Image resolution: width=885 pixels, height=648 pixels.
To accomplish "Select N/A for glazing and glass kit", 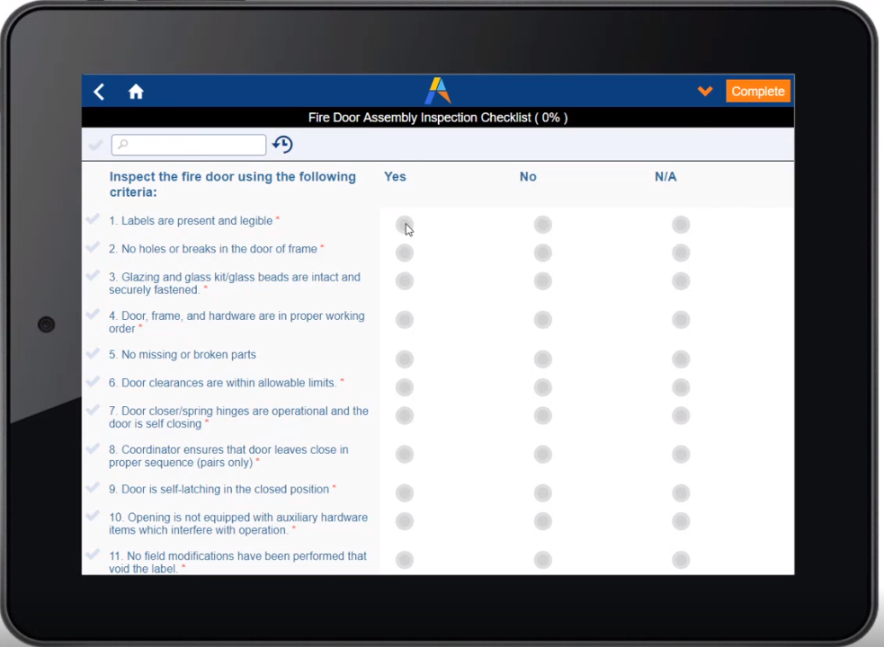I will 681,281.
